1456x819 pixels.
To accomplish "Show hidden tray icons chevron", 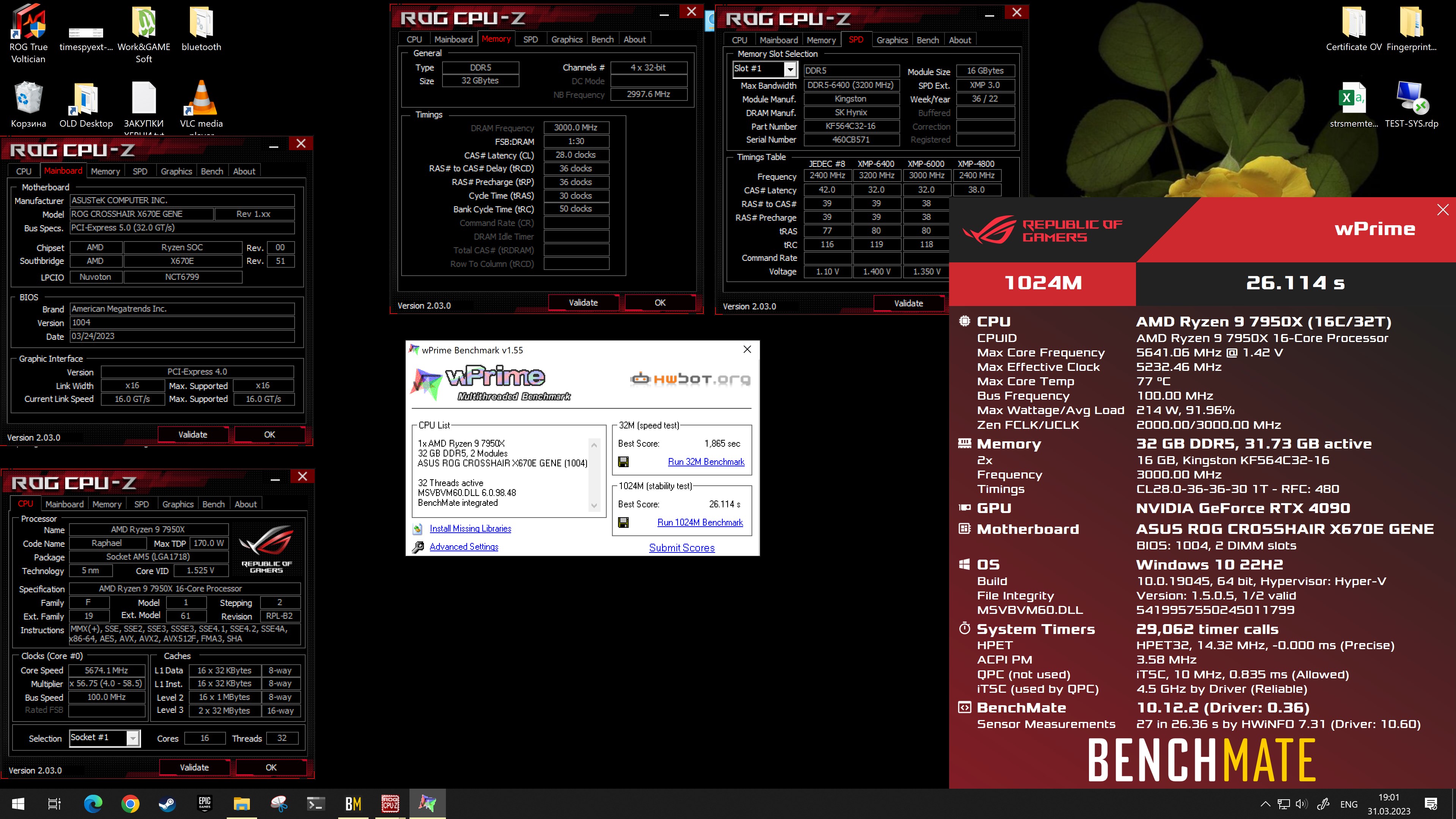I will click(x=1266, y=804).
